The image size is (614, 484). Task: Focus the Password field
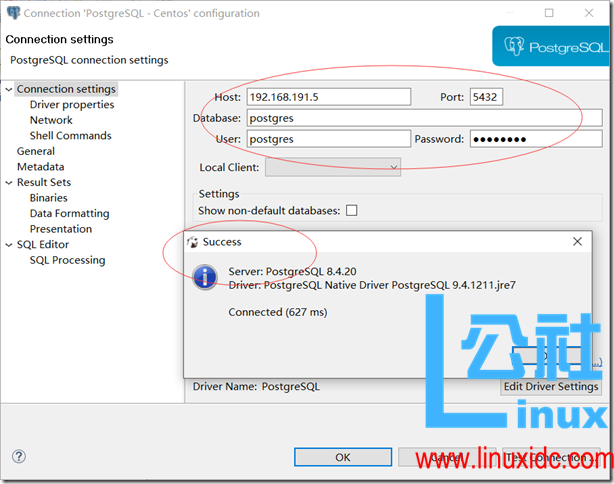526,139
